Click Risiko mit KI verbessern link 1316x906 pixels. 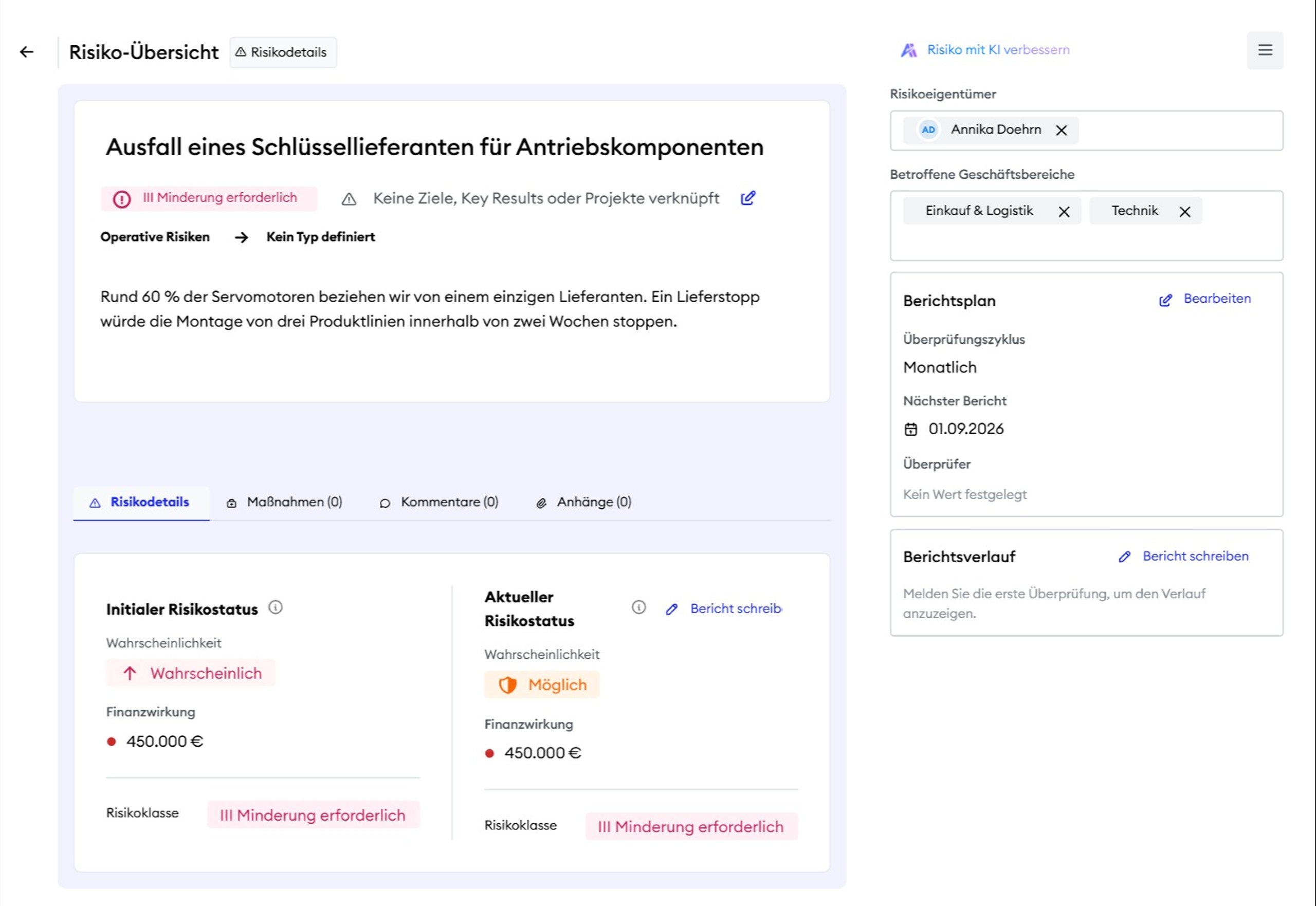(x=998, y=50)
